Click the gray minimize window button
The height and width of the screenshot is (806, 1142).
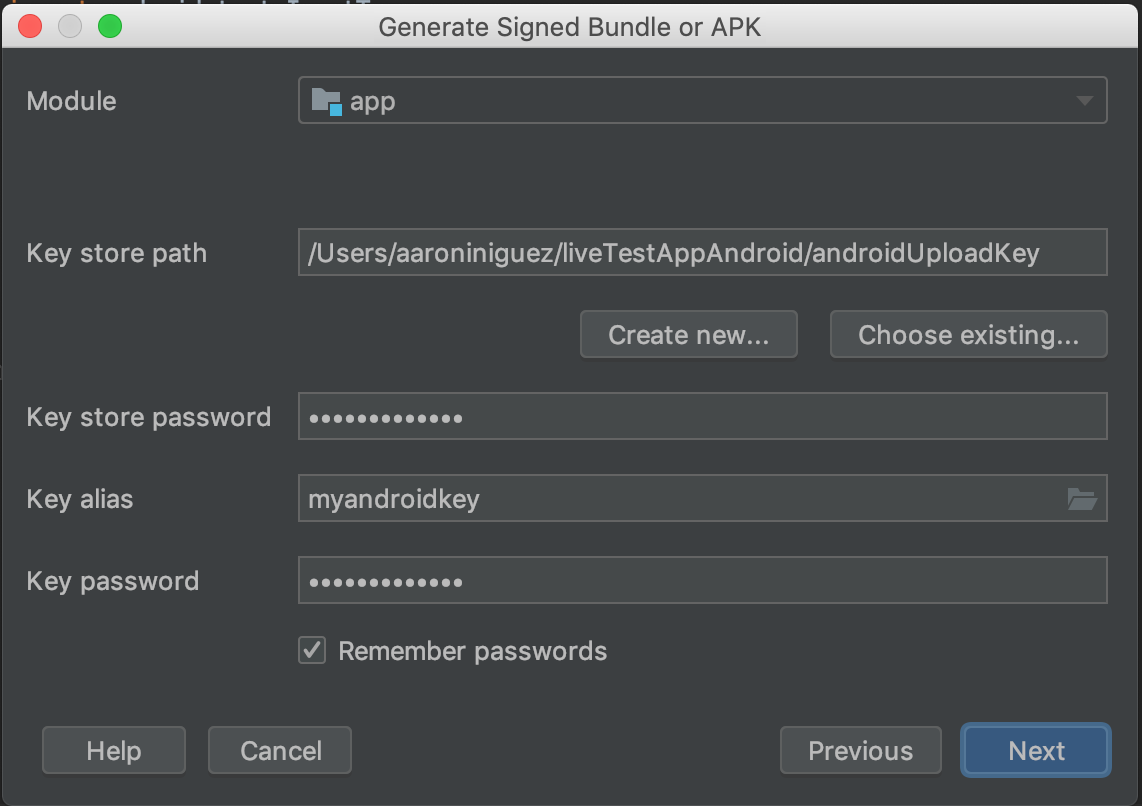70,27
